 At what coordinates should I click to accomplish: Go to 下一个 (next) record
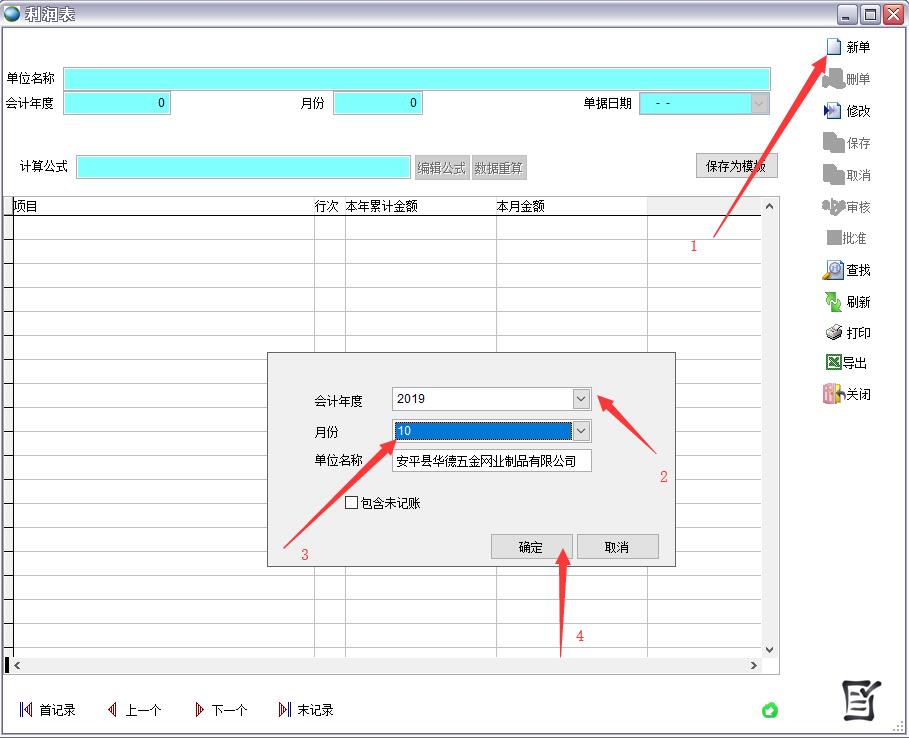[199, 710]
